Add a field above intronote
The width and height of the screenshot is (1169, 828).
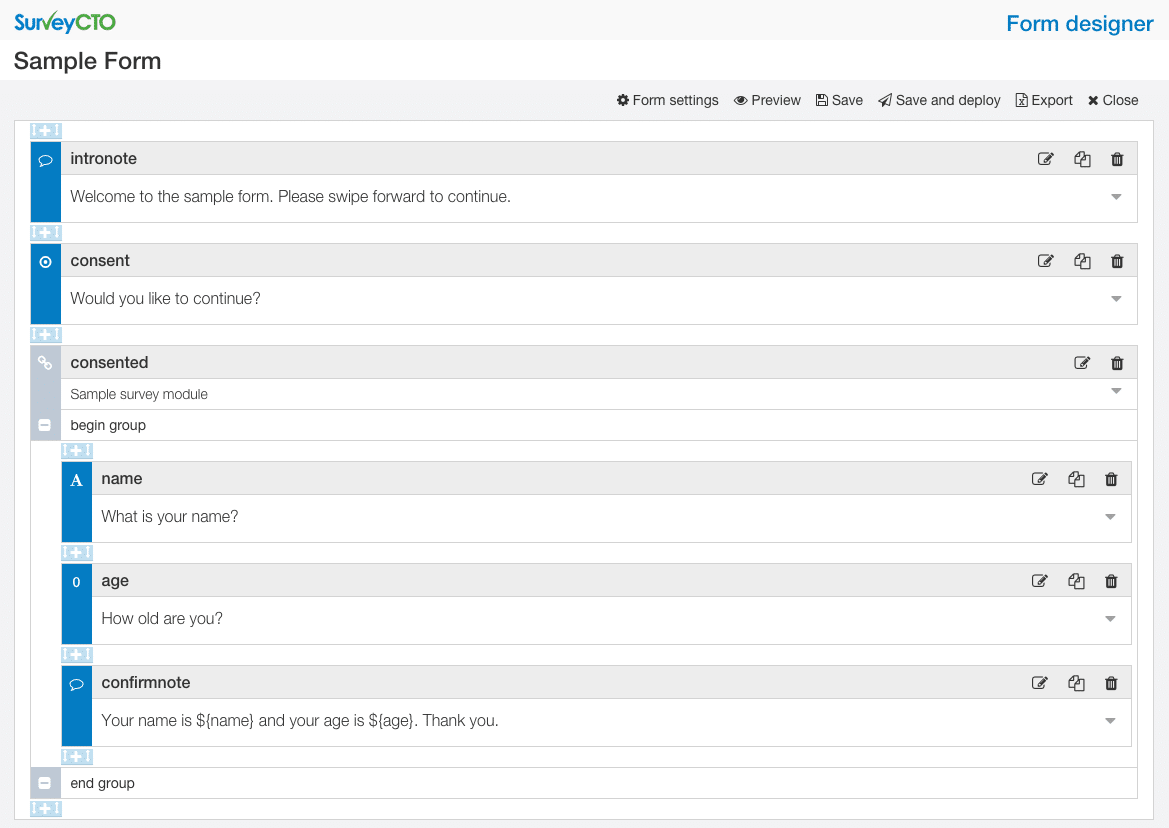tap(45, 130)
